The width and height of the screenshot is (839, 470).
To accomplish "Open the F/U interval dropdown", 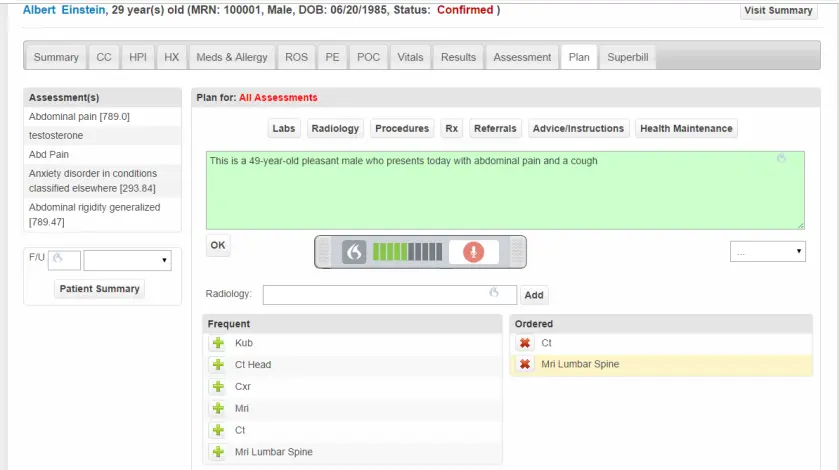I will [127, 261].
